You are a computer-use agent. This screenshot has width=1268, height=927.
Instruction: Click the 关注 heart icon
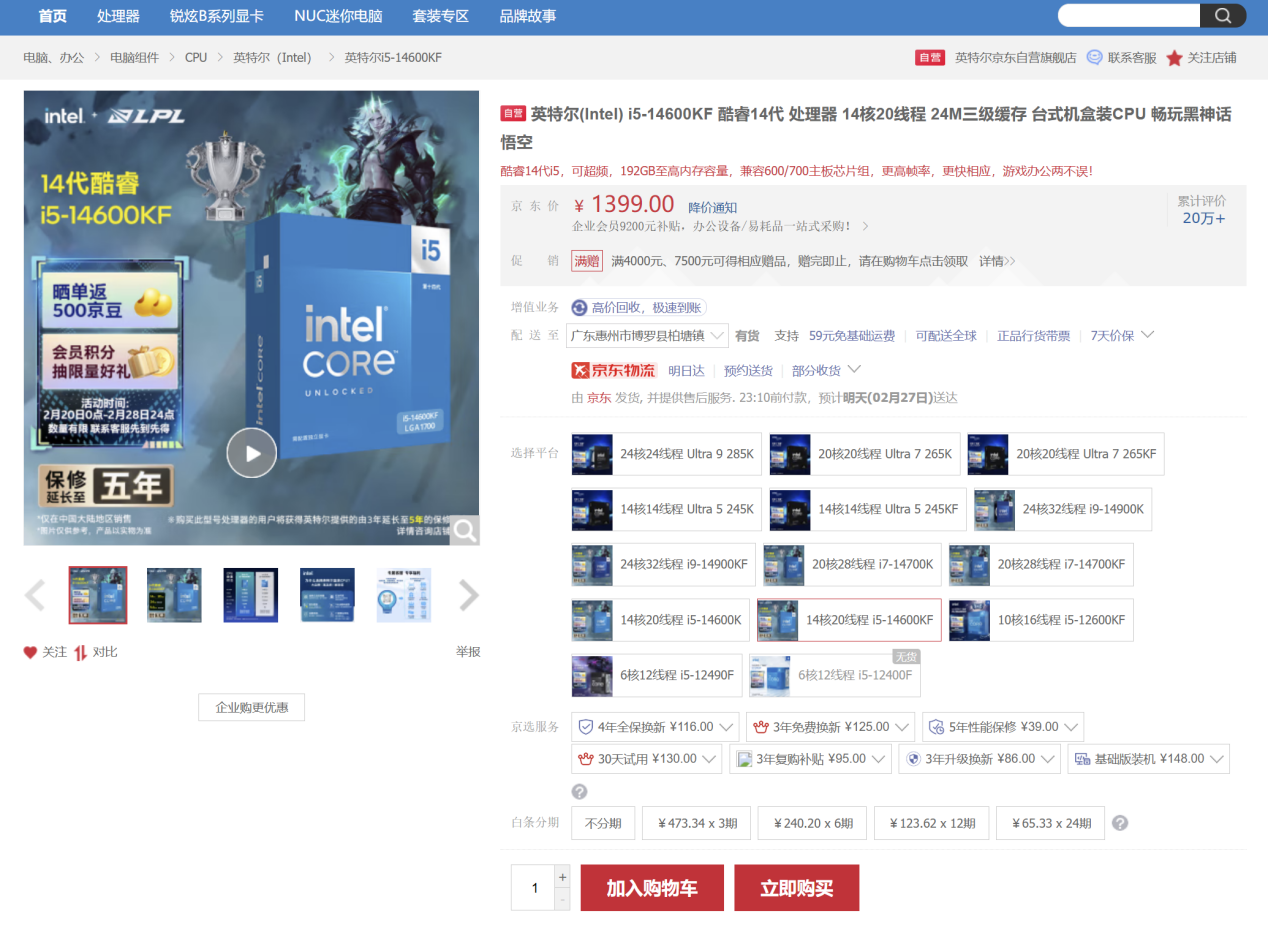pyautogui.click(x=30, y=652)
